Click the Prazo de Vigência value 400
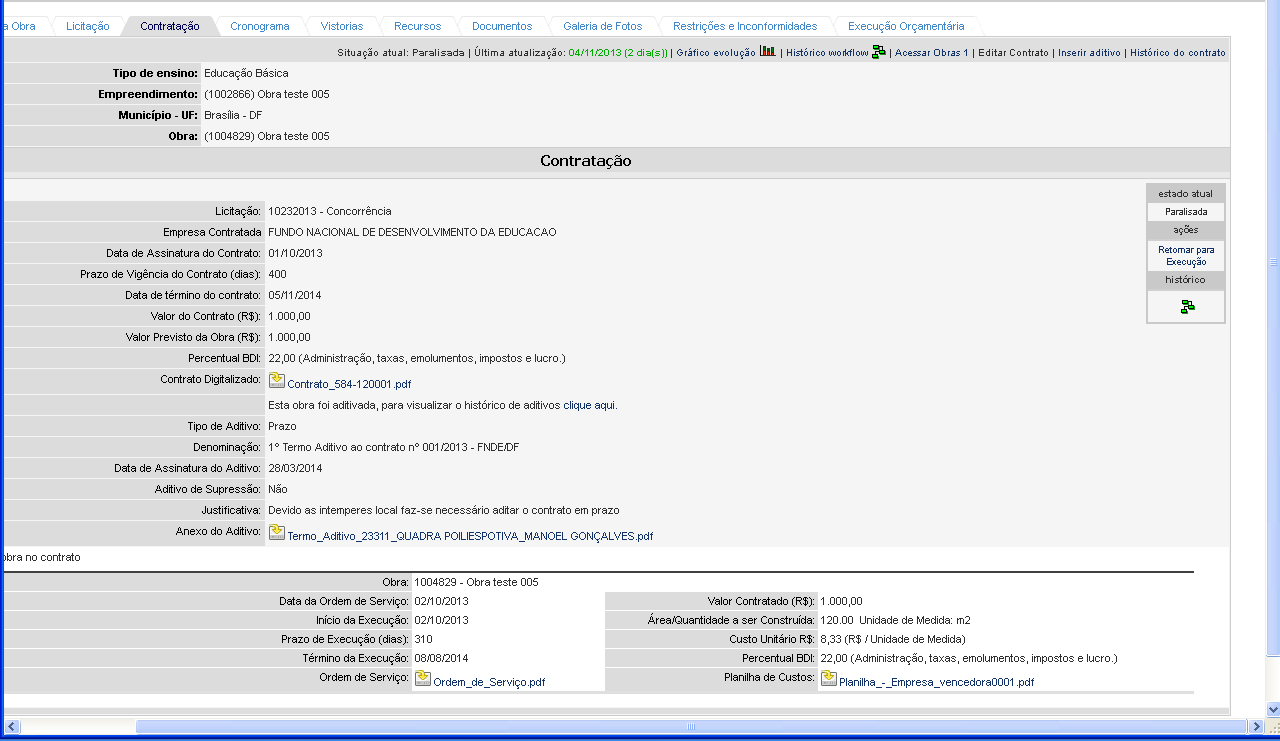 coord(277,274)
